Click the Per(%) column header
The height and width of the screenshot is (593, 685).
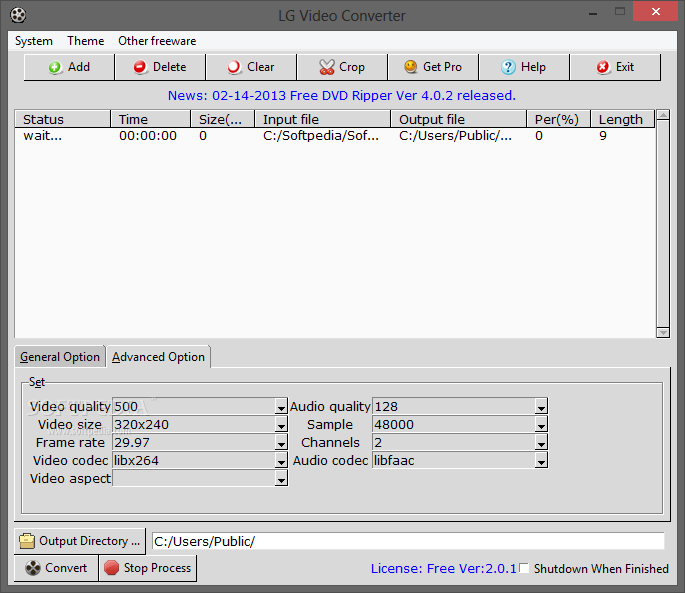(558, 119)
